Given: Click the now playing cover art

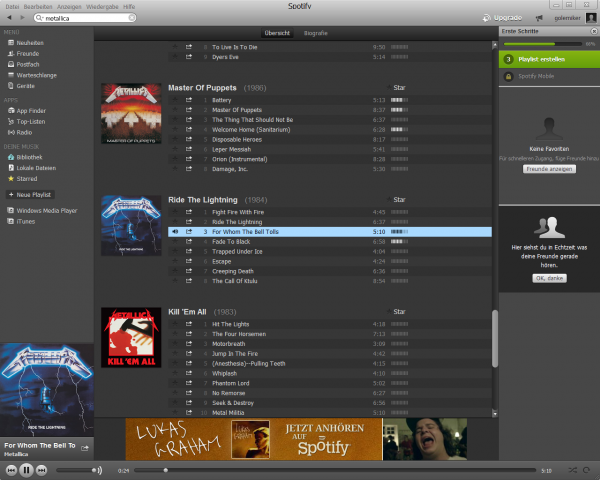Looking at the screenshot, I should [x=47, y=390].
